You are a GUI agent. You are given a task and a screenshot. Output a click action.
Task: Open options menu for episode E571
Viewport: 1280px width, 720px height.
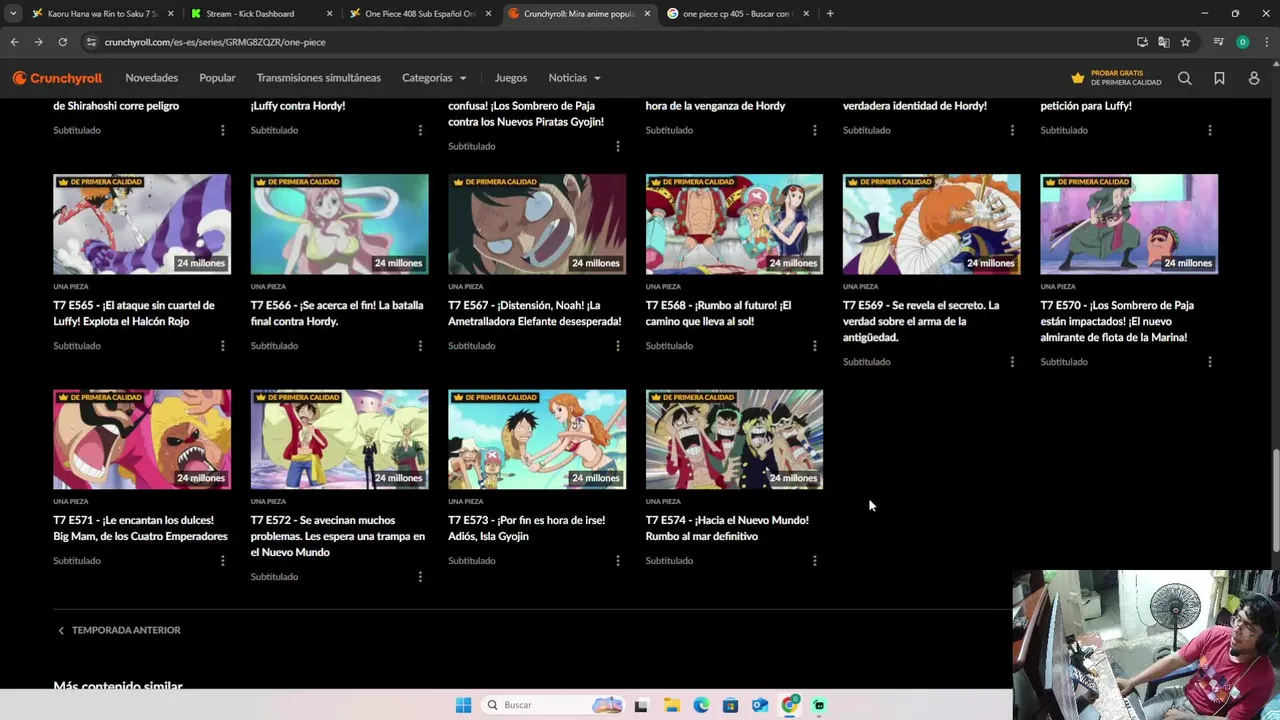(222, 561)
